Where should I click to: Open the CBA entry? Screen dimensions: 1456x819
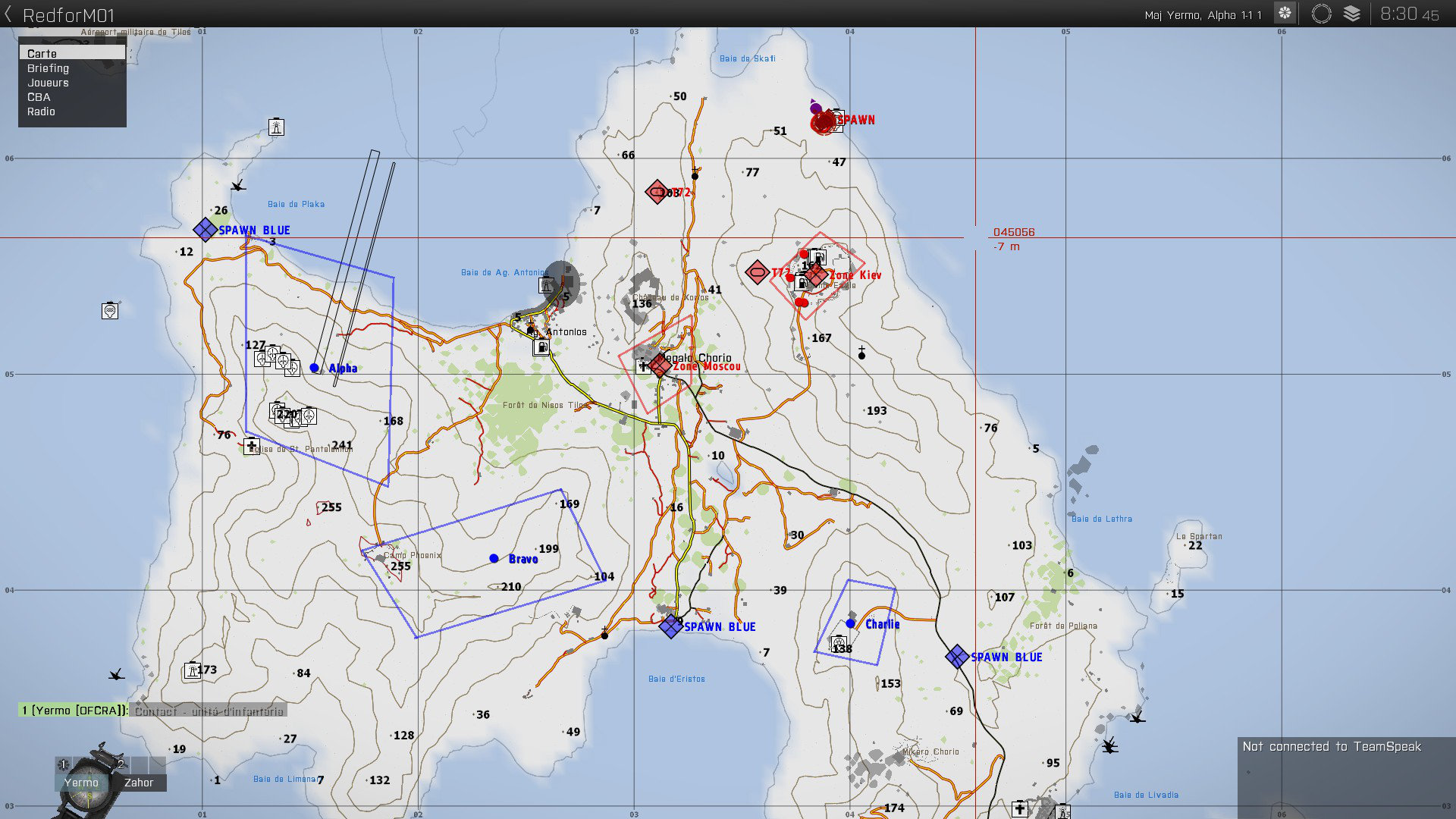[39, 97]
